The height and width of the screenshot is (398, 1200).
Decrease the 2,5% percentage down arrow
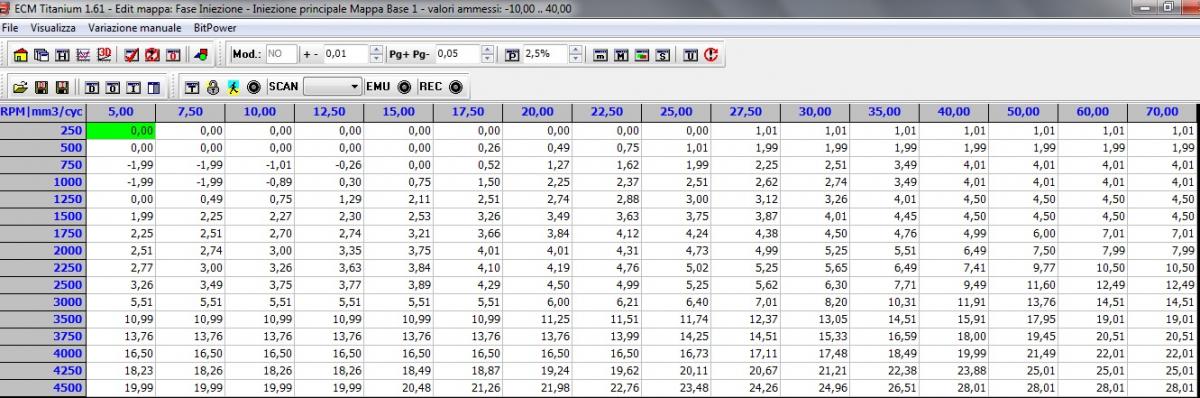click(x=575, y=59)
